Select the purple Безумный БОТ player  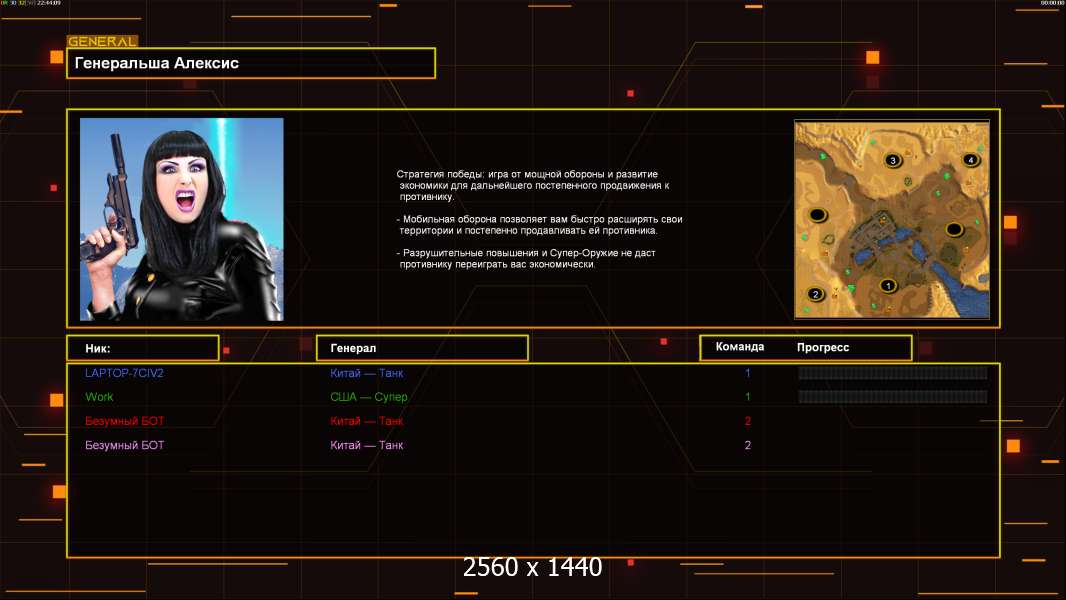(124, 445)
